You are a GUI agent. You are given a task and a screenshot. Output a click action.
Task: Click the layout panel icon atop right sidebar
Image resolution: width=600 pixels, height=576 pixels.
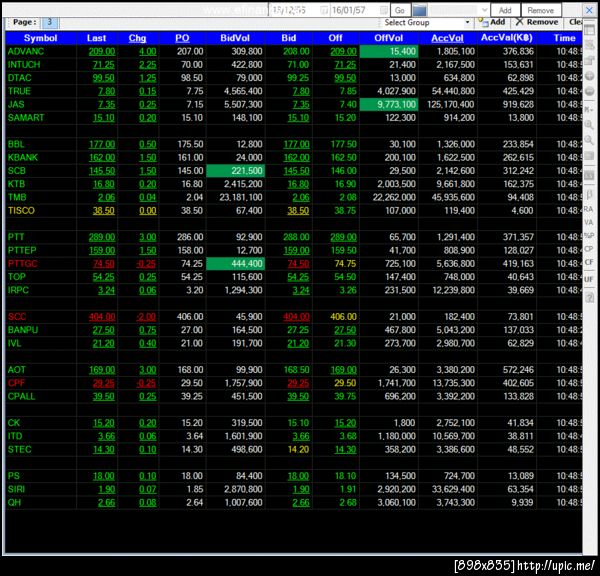589,30
